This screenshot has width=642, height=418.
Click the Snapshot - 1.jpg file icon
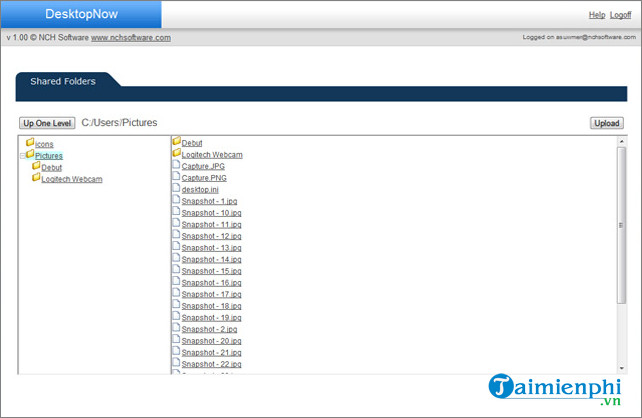pyautogui.click(x=177, y=201)
